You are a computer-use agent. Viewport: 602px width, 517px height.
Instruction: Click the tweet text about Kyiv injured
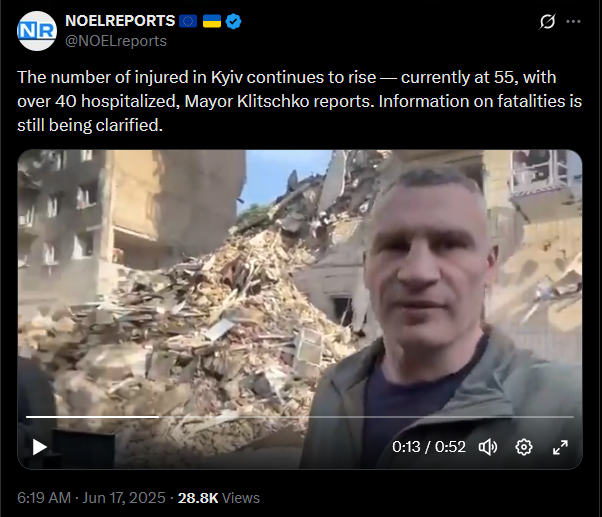click(299, 101)
